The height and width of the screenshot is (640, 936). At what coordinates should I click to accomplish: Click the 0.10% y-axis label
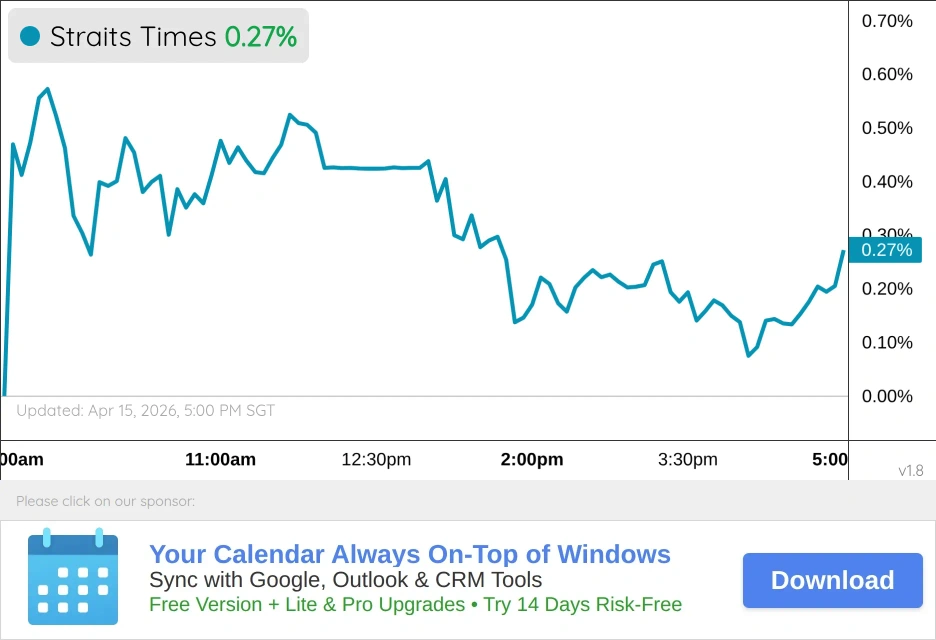point(887,343)
